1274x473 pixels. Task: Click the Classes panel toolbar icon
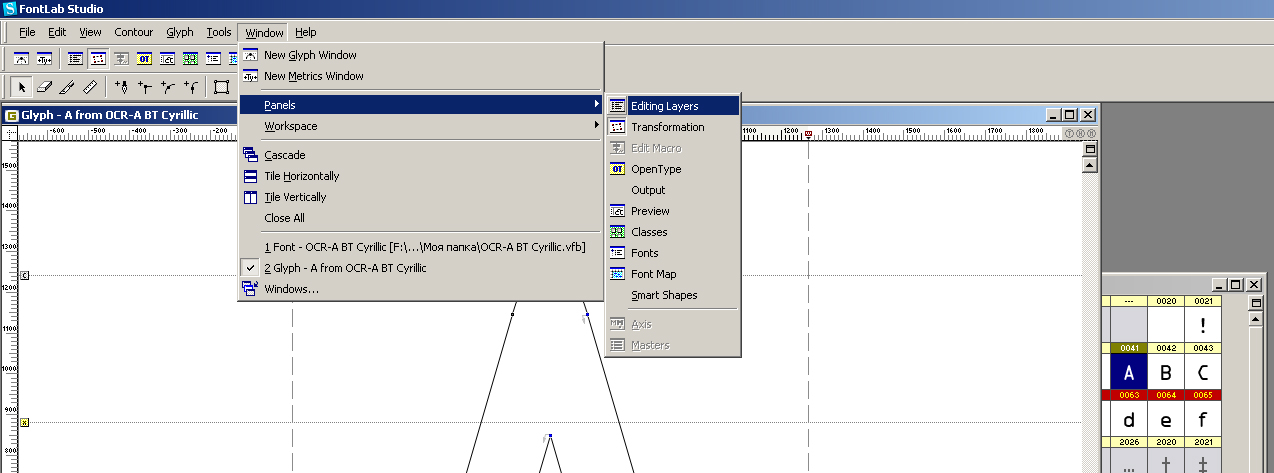click(x=190, y=59)
